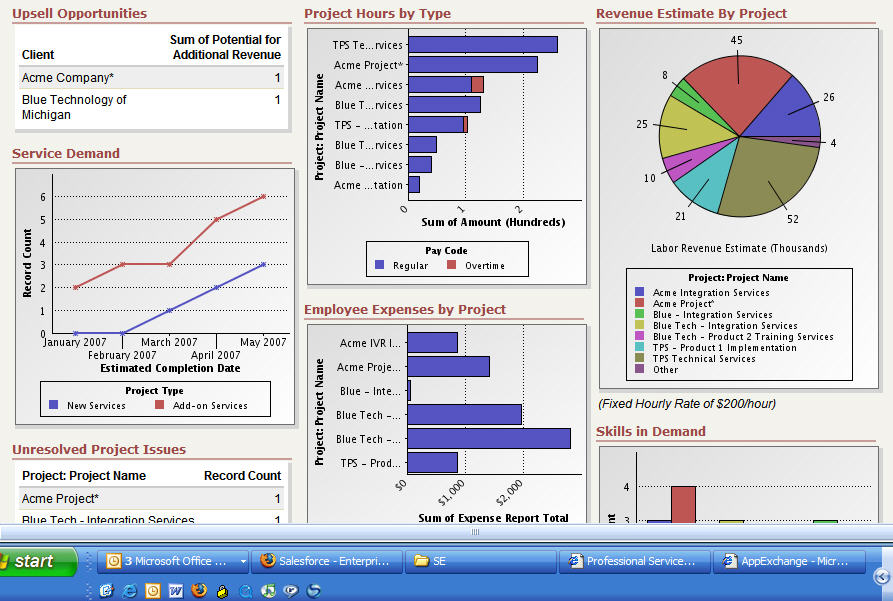Click the Overtime pay code legend swatch
The height and width of the screenshot is (601, 893).
(452, 265)
